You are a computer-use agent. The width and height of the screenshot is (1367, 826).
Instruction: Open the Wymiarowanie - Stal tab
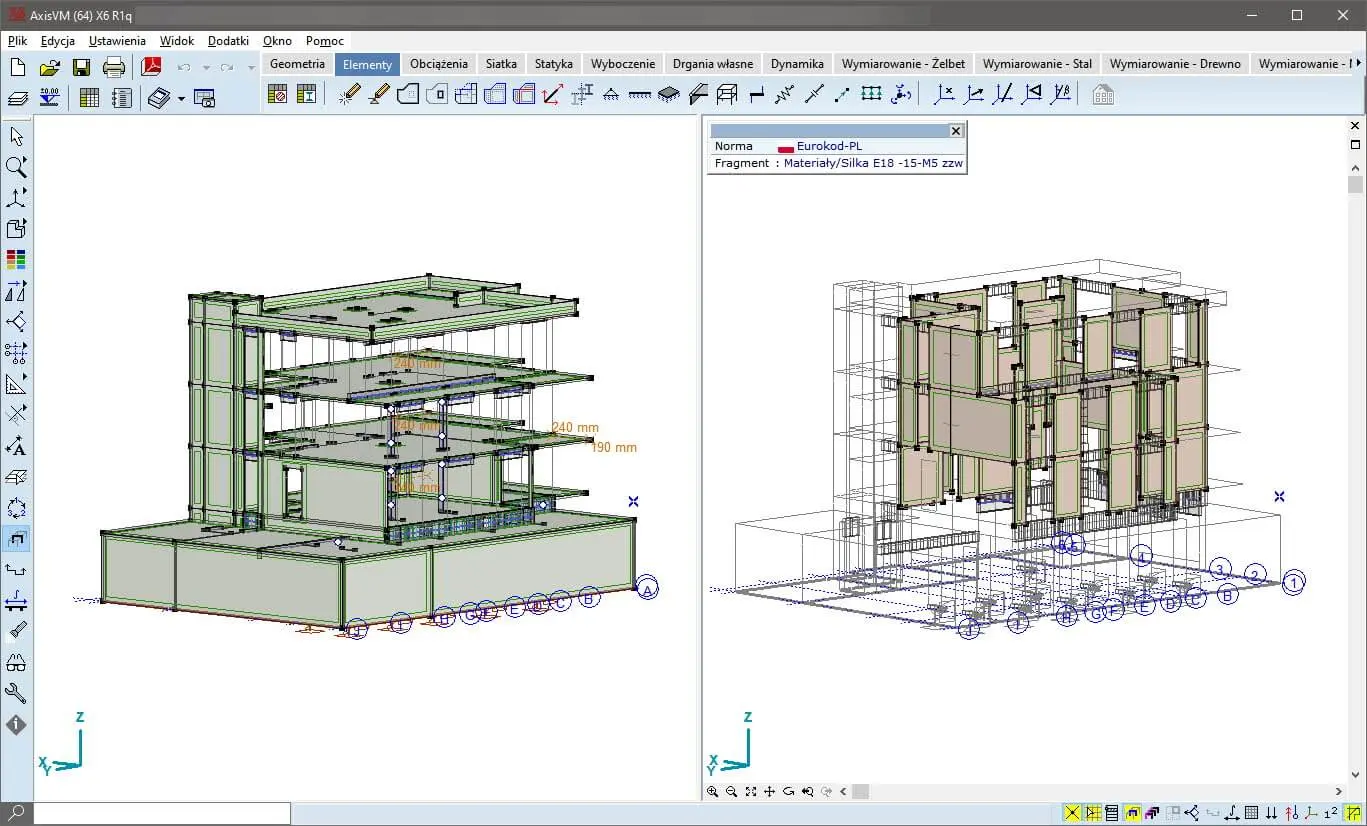pyautogui.click(x=1037, y=64)
